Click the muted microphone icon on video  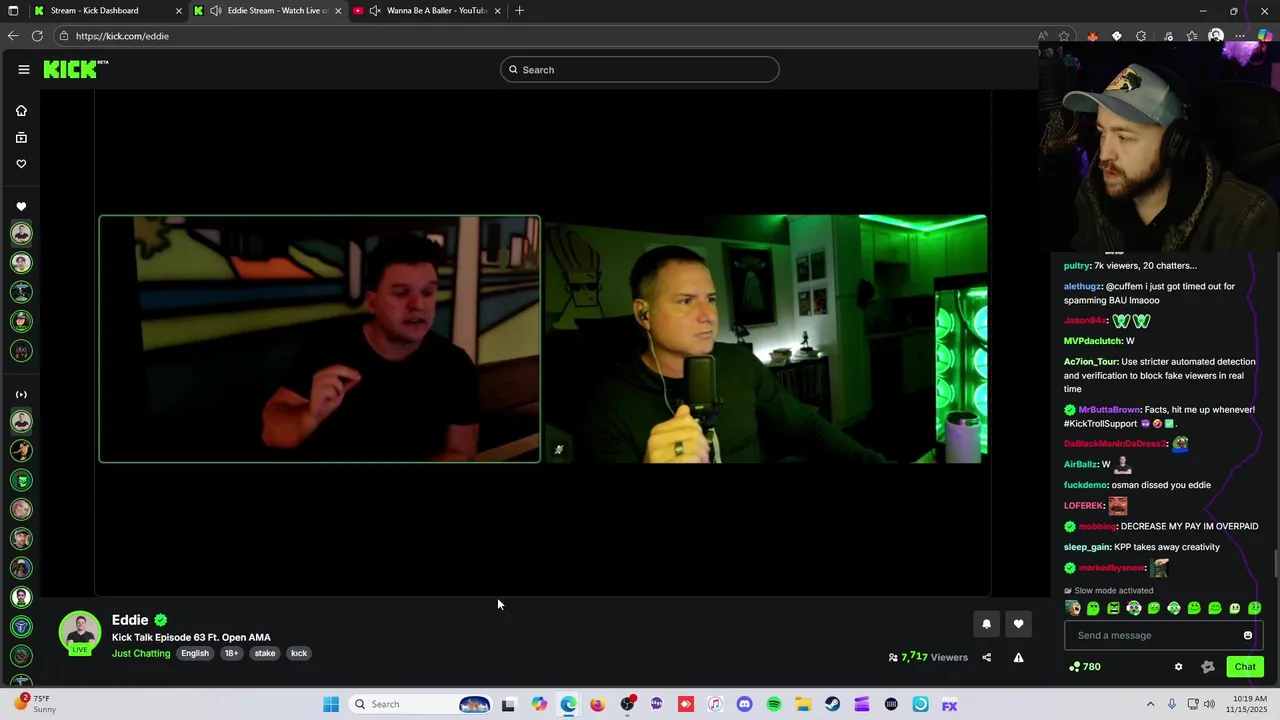point(559,450)
